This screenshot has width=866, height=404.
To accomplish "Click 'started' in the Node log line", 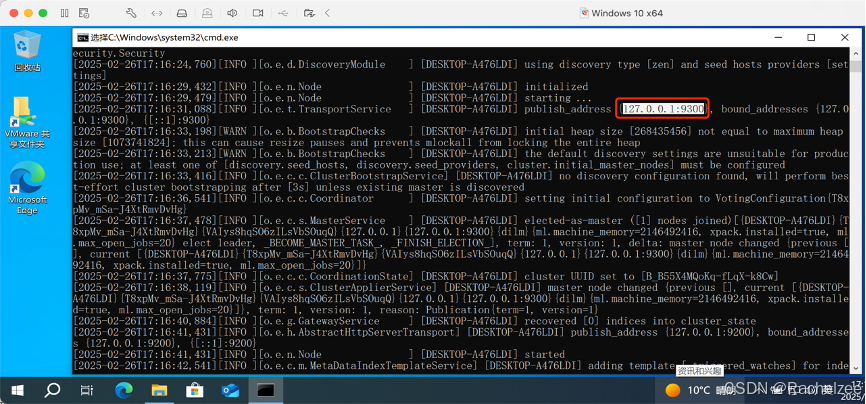I will (545, 354).
